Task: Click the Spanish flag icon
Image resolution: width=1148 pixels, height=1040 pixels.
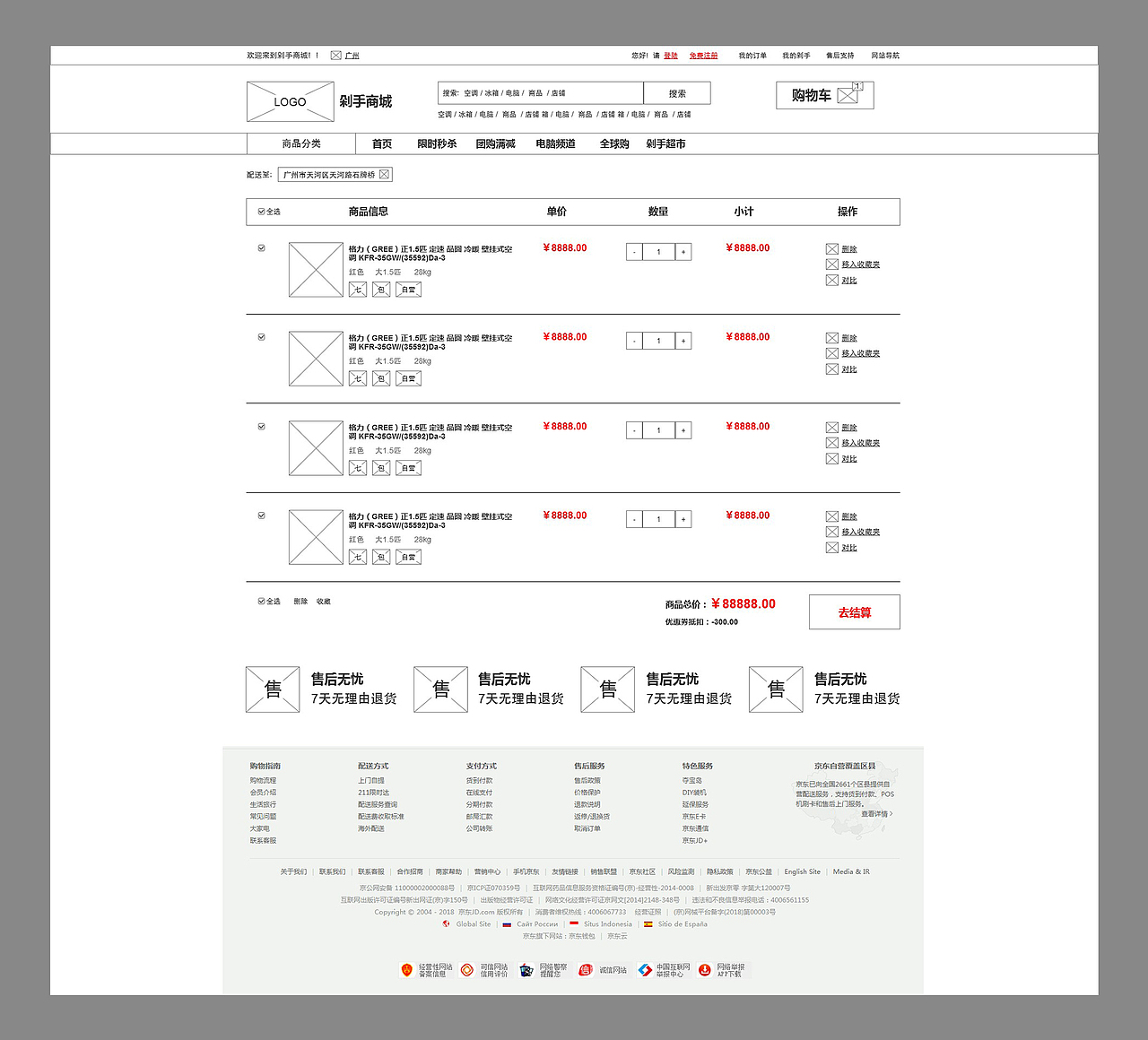Action: (648, 924)
